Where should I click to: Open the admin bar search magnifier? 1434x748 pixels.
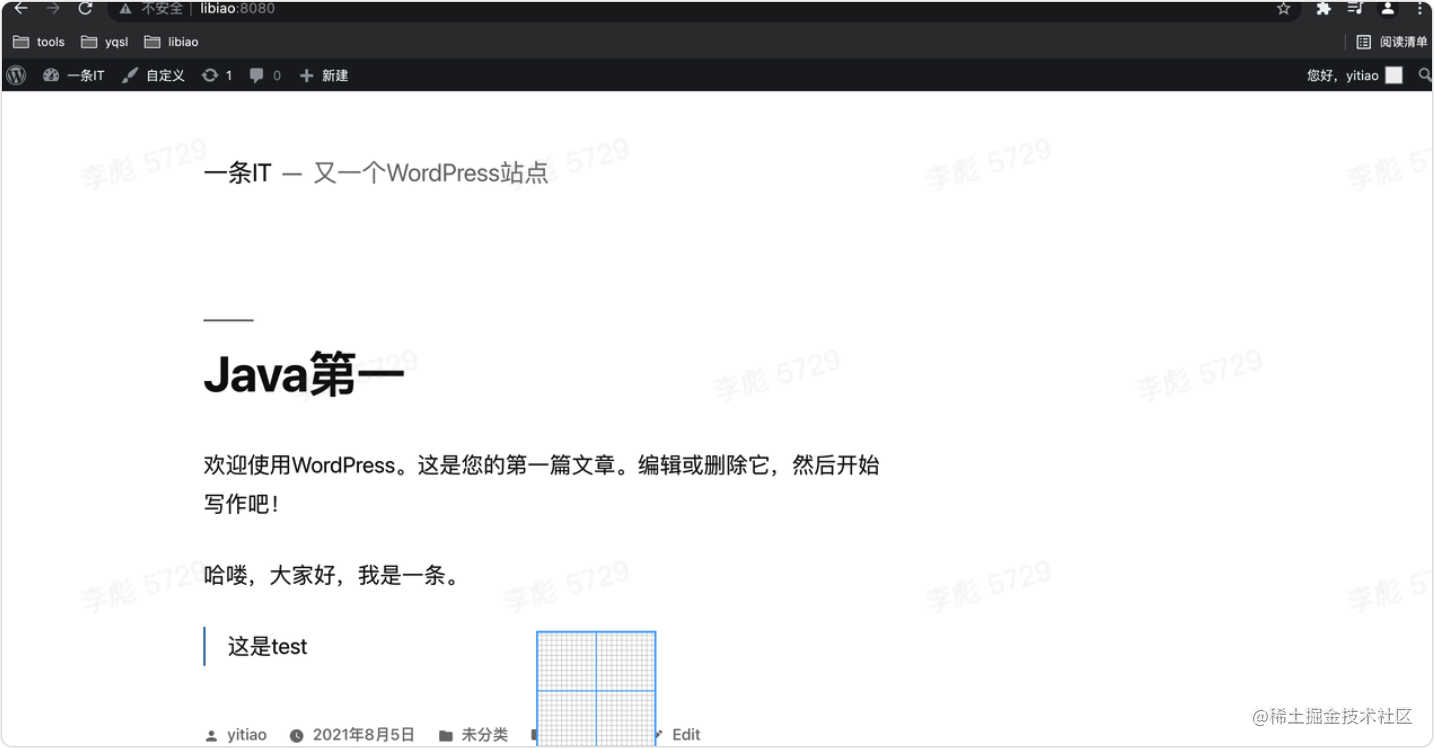[1425, 75]
